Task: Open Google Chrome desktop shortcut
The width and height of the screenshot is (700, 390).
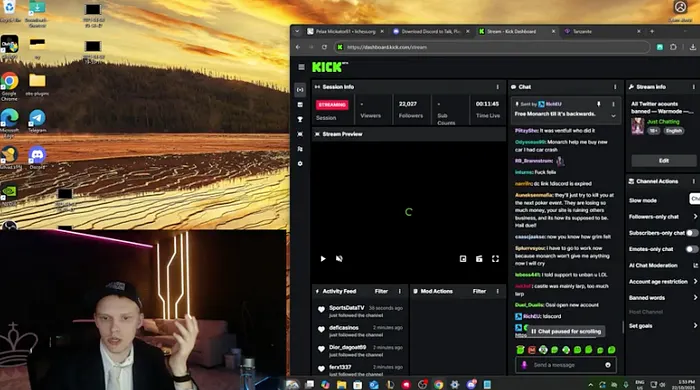Action: (9, 86)
